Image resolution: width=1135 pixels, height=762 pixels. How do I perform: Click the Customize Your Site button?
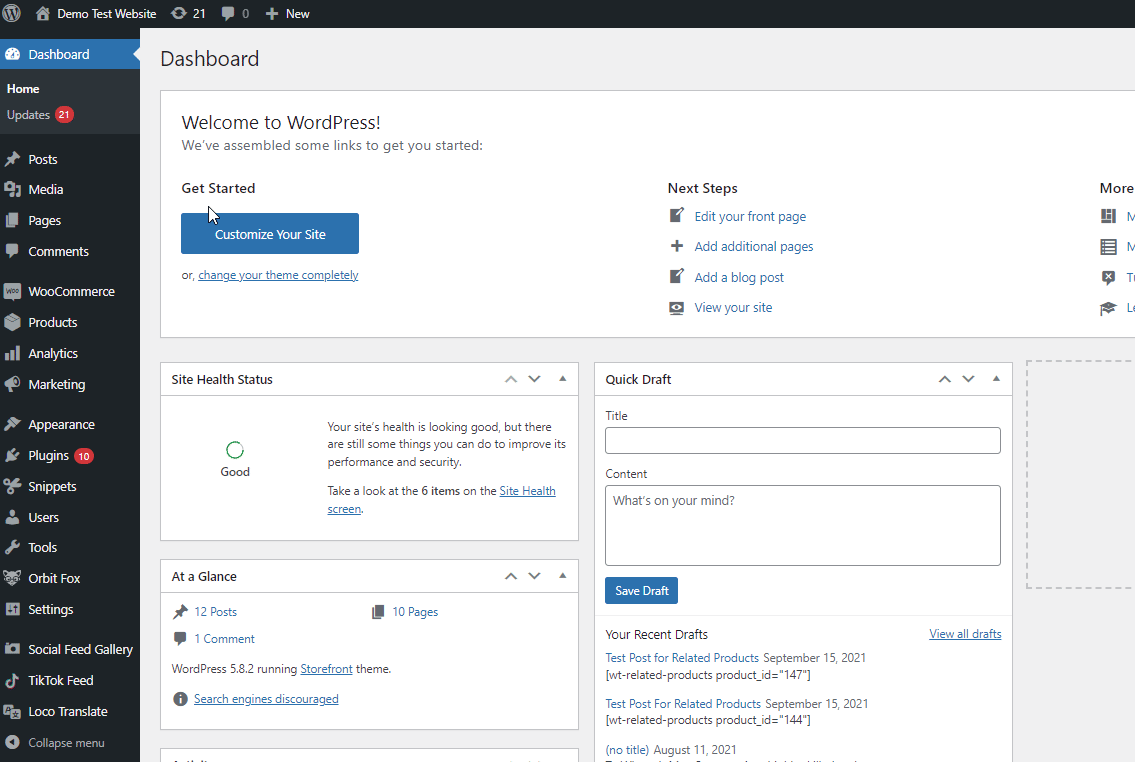269,233
